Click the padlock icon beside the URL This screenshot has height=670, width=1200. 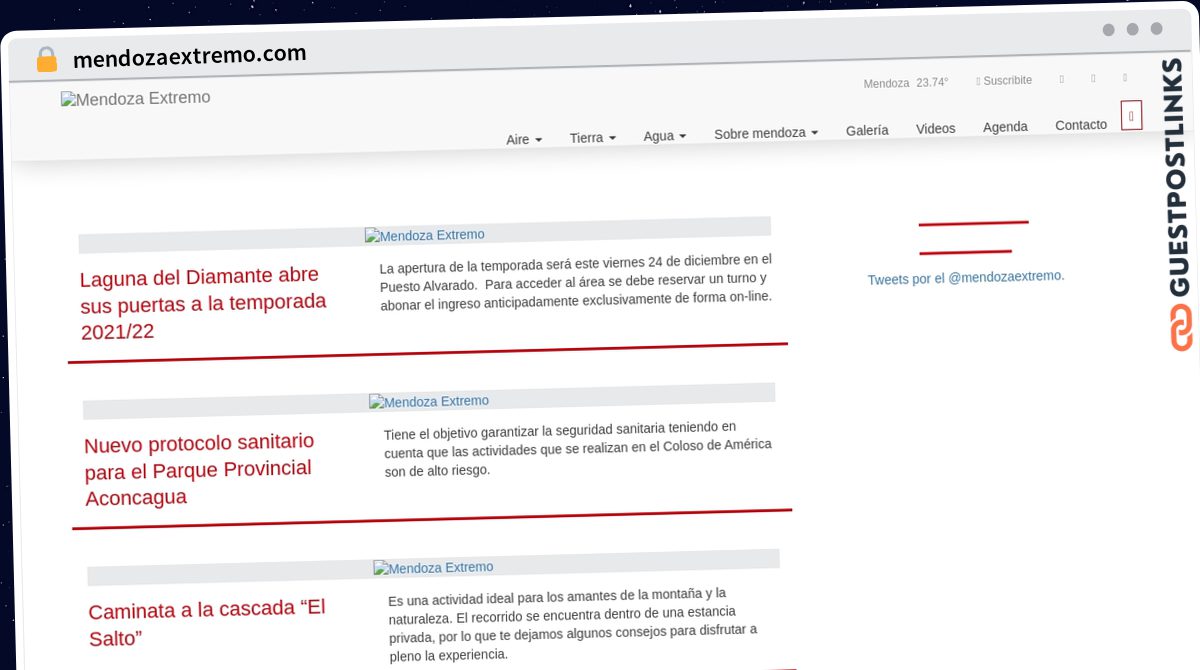tap(46, 60)
